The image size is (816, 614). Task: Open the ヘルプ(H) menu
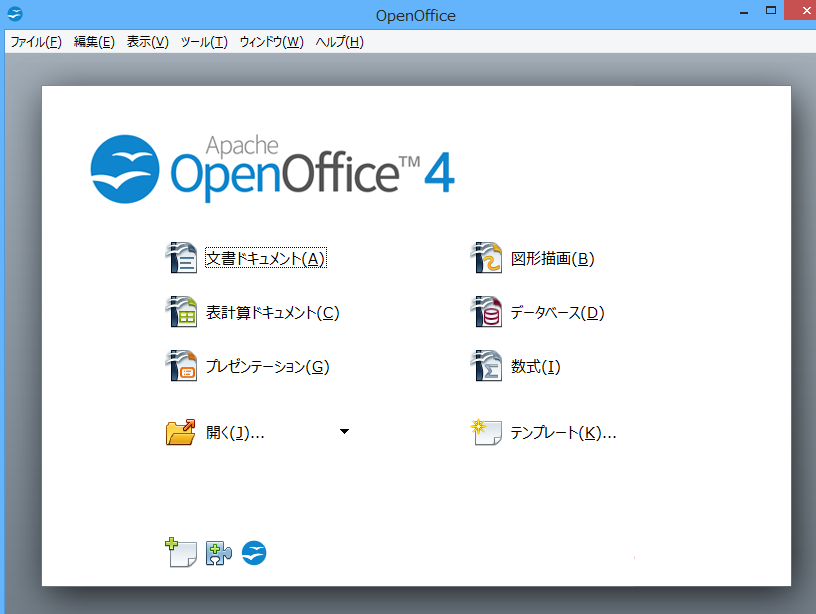(339, 42)
